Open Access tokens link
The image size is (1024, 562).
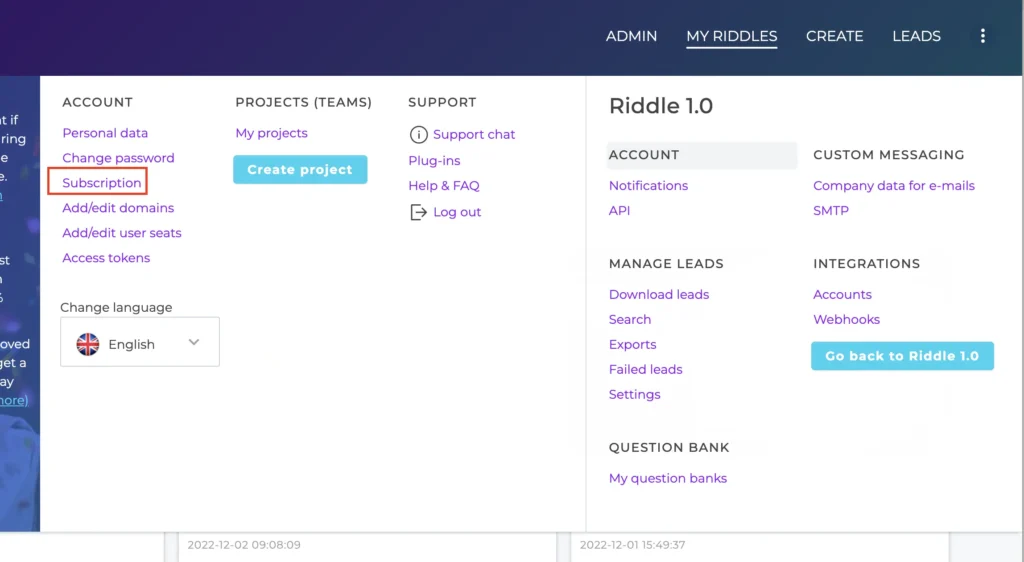106,258
